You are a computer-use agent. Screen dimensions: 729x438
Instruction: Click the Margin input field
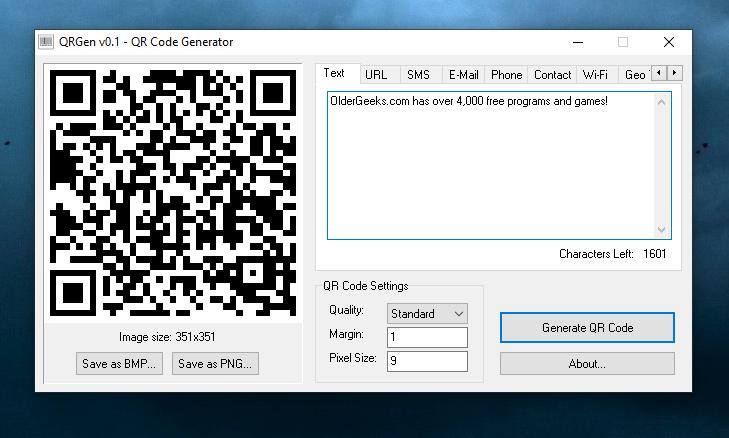tap(427, 337)
